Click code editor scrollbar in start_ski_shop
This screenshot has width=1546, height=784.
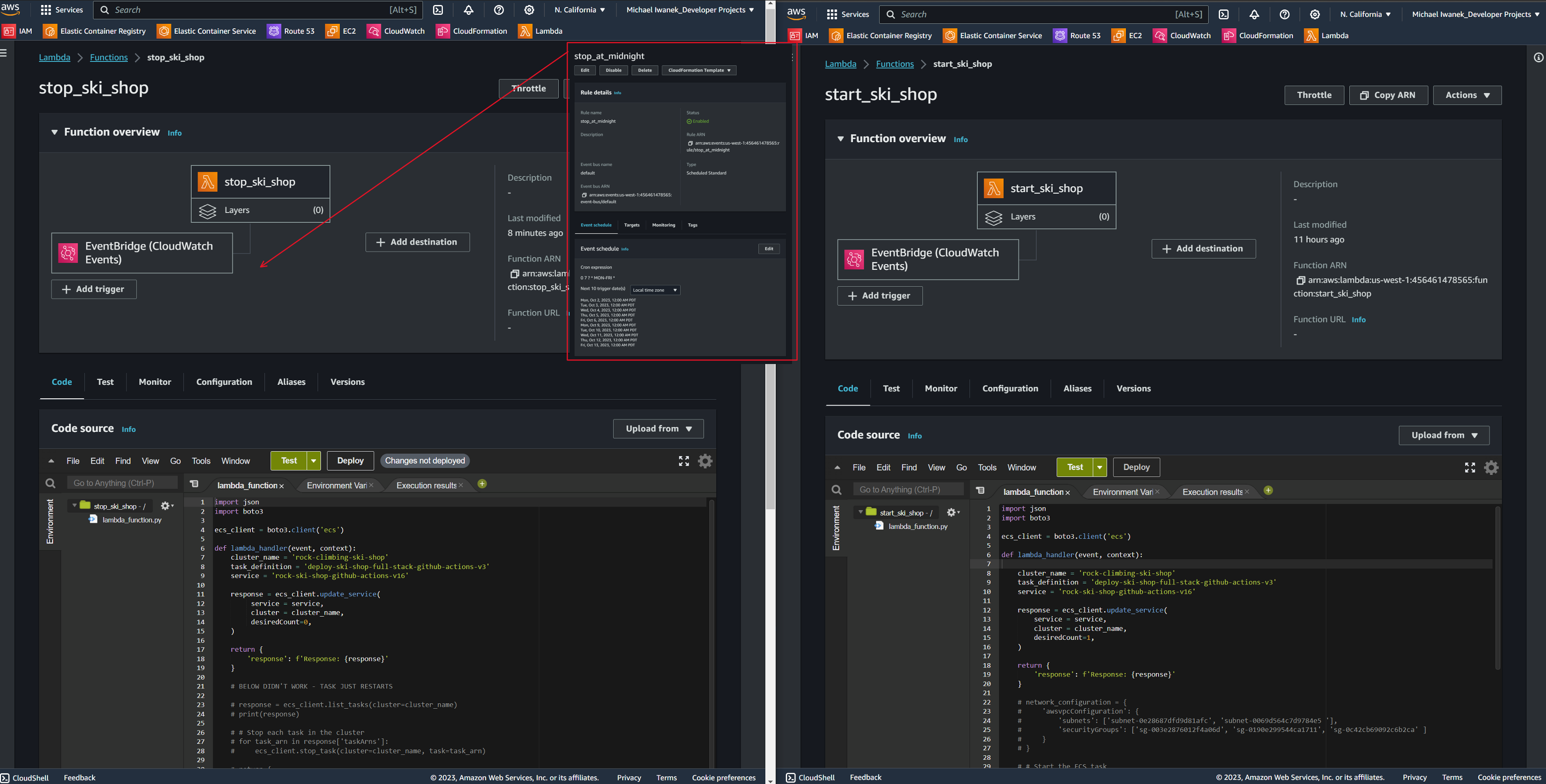tap(1497, 588)
